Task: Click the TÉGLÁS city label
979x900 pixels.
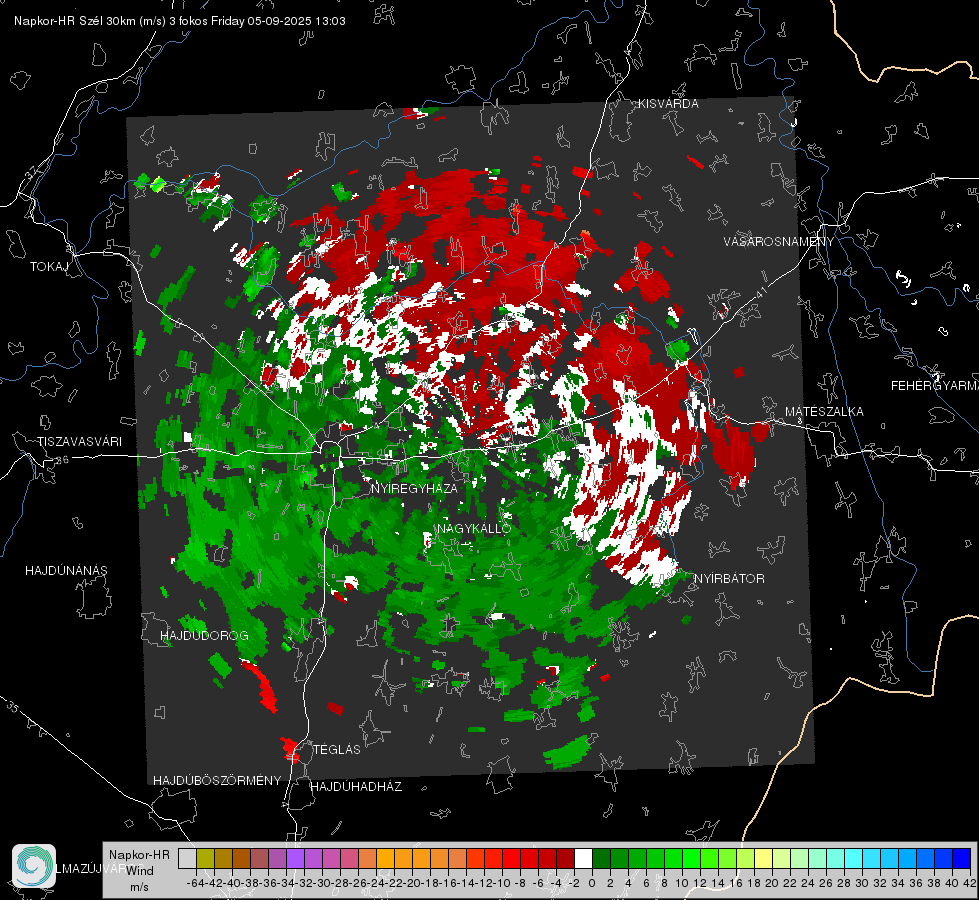Action: pyautogui.click(x=337, y=749)
